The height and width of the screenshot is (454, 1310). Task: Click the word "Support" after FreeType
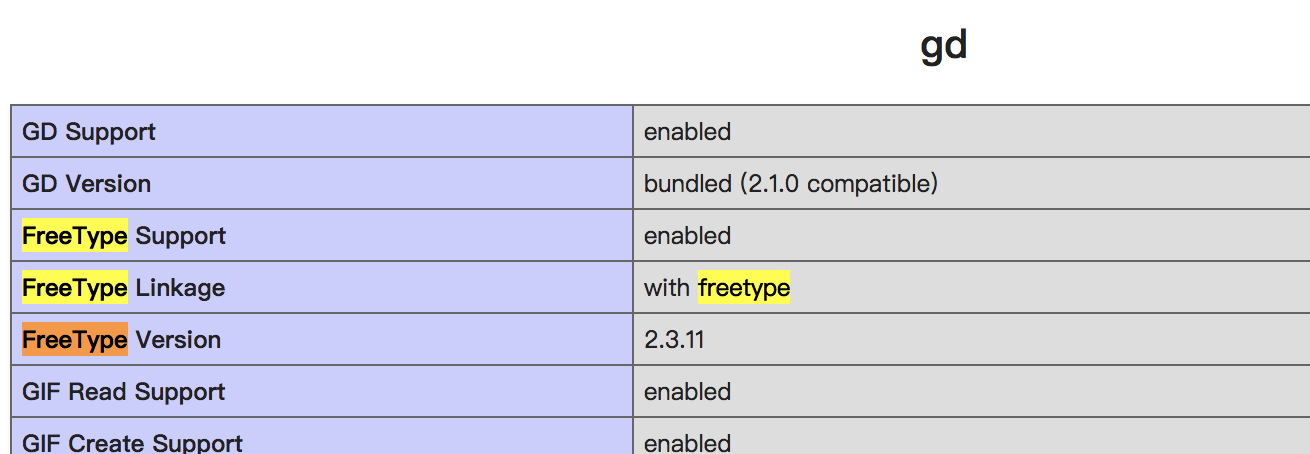point(180,236)
